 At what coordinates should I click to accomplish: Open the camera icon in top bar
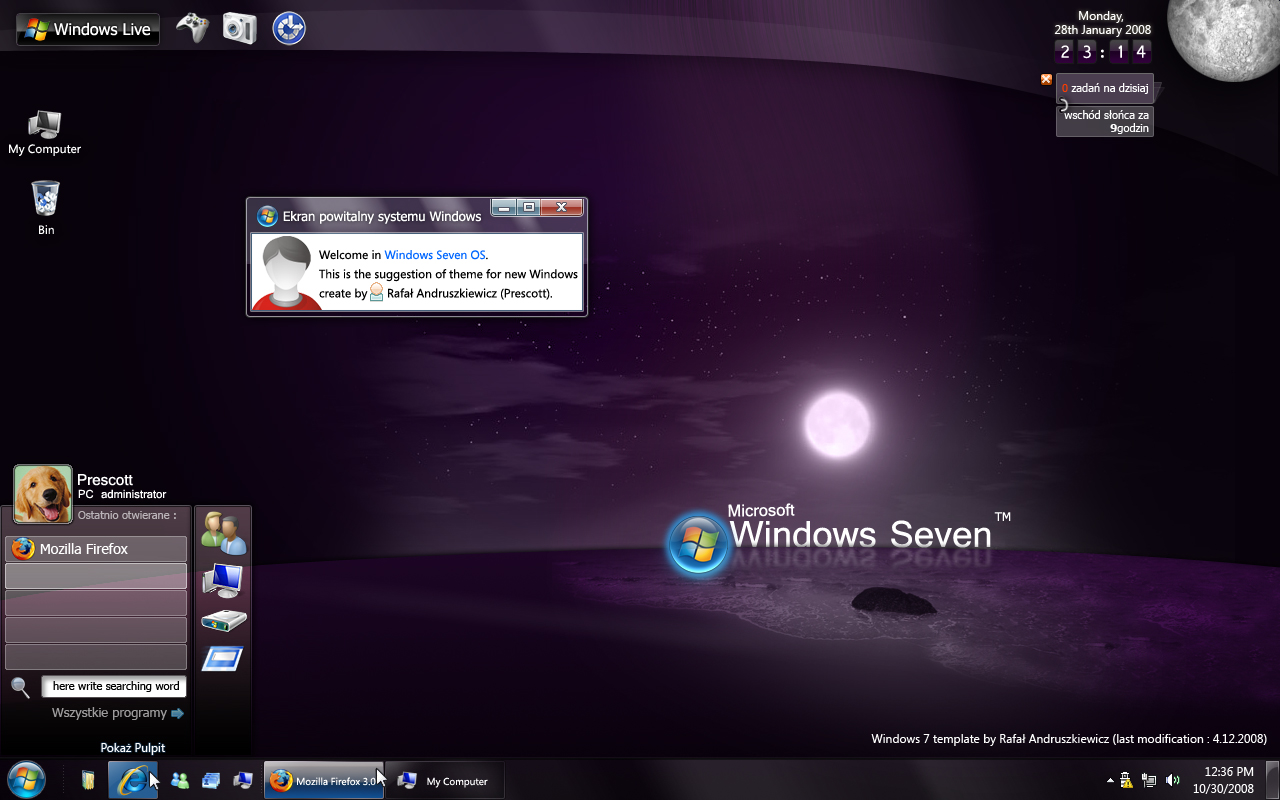coord(239,28)
